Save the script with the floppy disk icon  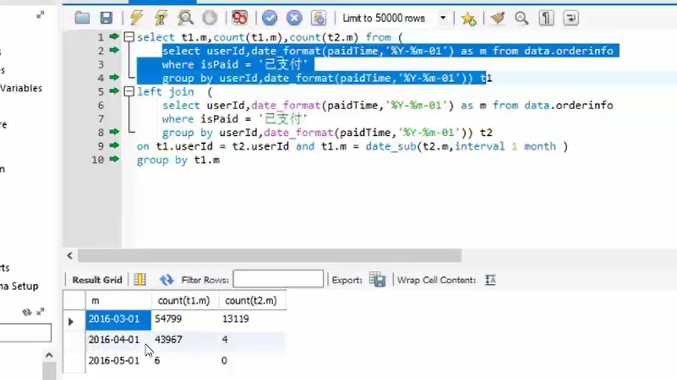click(106, 18)
